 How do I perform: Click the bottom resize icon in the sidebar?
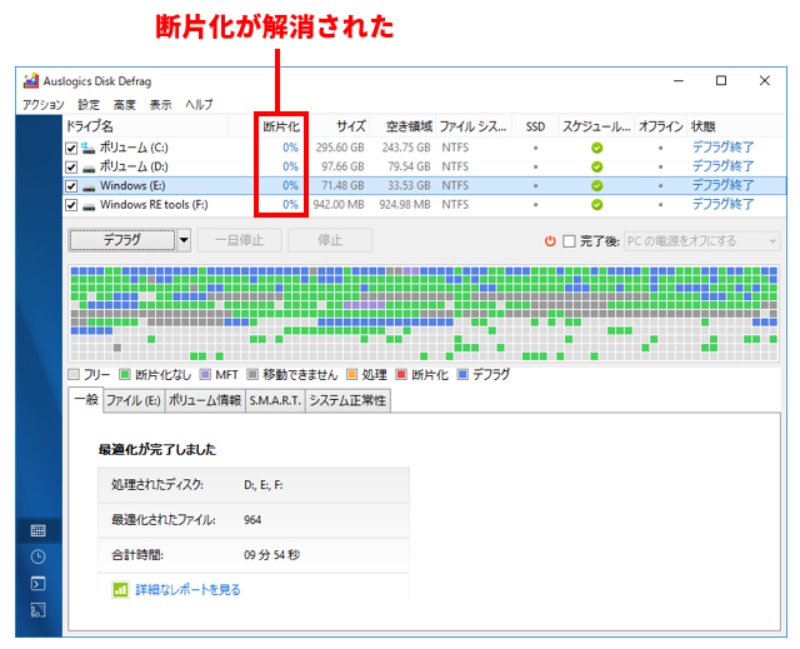pyautogui.click(x=38, y=608)
